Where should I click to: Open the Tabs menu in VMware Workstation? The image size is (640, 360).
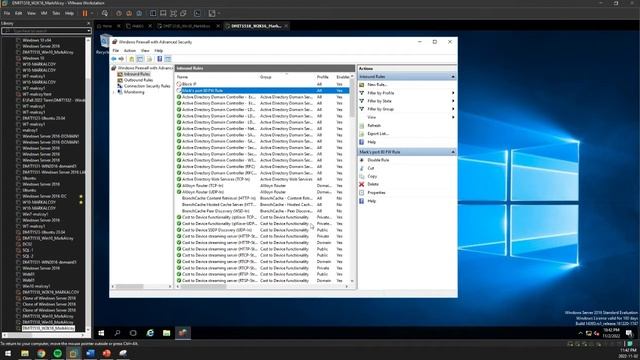(56, 13)
